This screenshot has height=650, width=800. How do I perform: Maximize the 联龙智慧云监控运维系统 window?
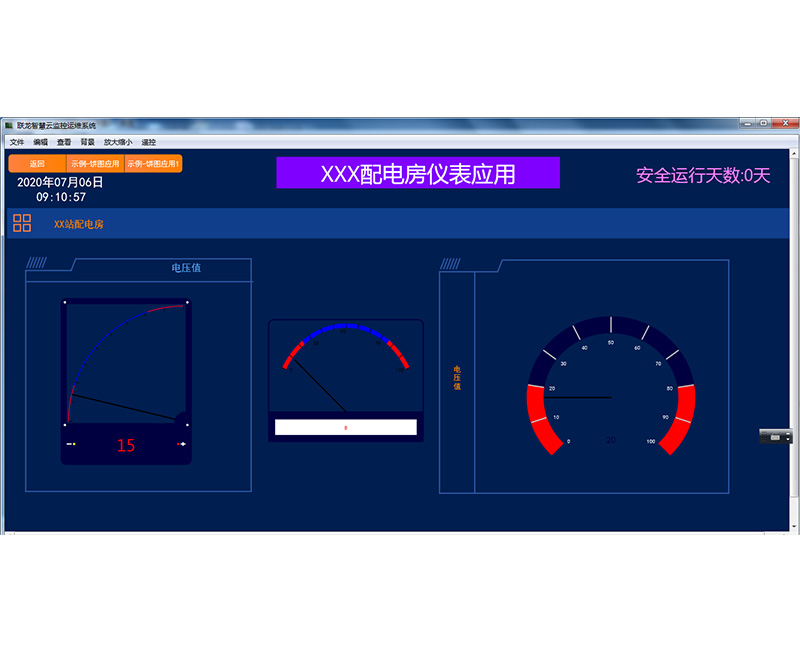(x=763, y=123)
